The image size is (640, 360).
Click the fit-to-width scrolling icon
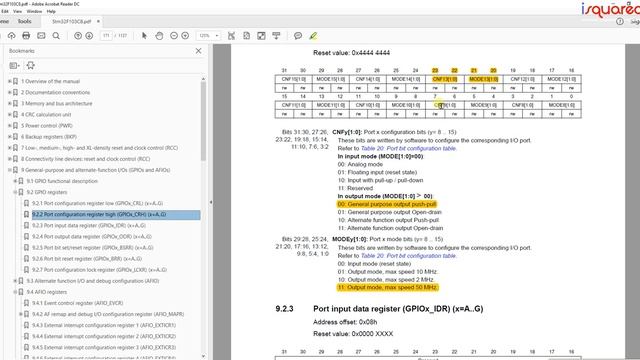(231, 36)
